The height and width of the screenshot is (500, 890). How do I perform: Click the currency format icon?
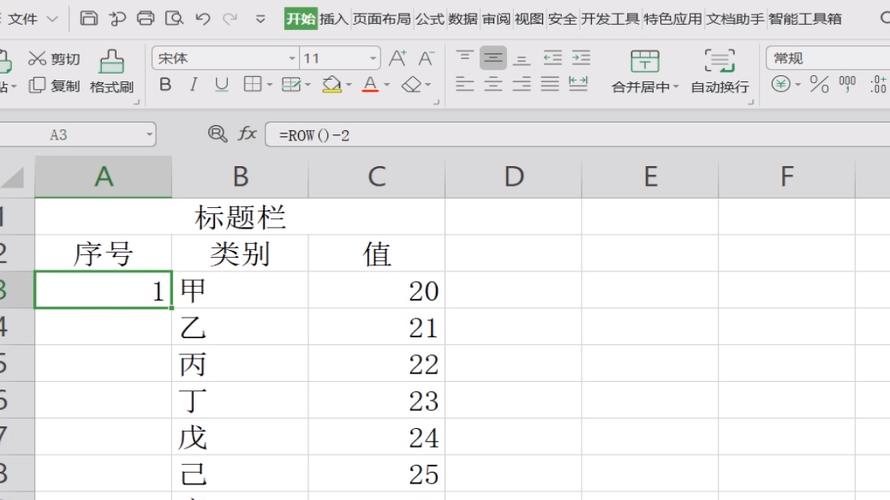781,85
